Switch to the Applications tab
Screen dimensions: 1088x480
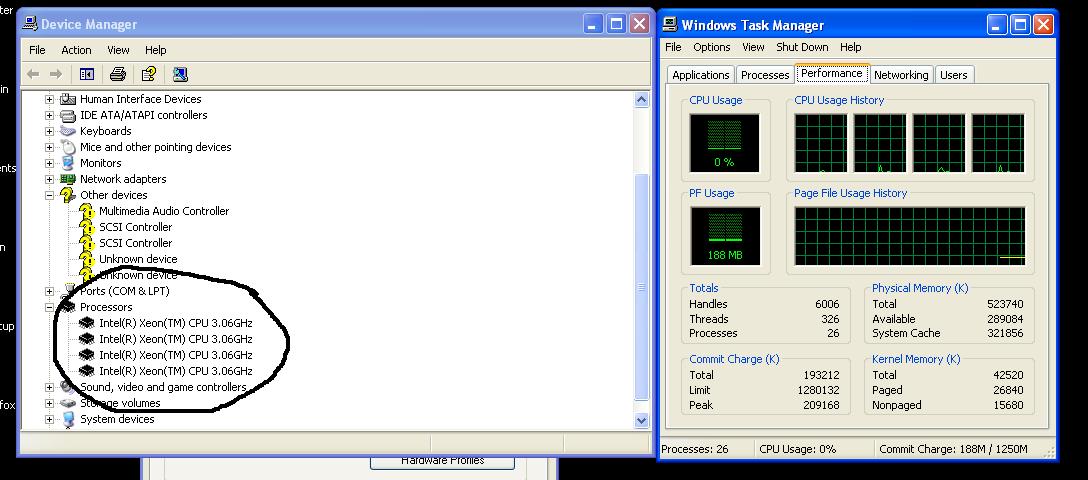pyautogui.click(x=701, y=75)
